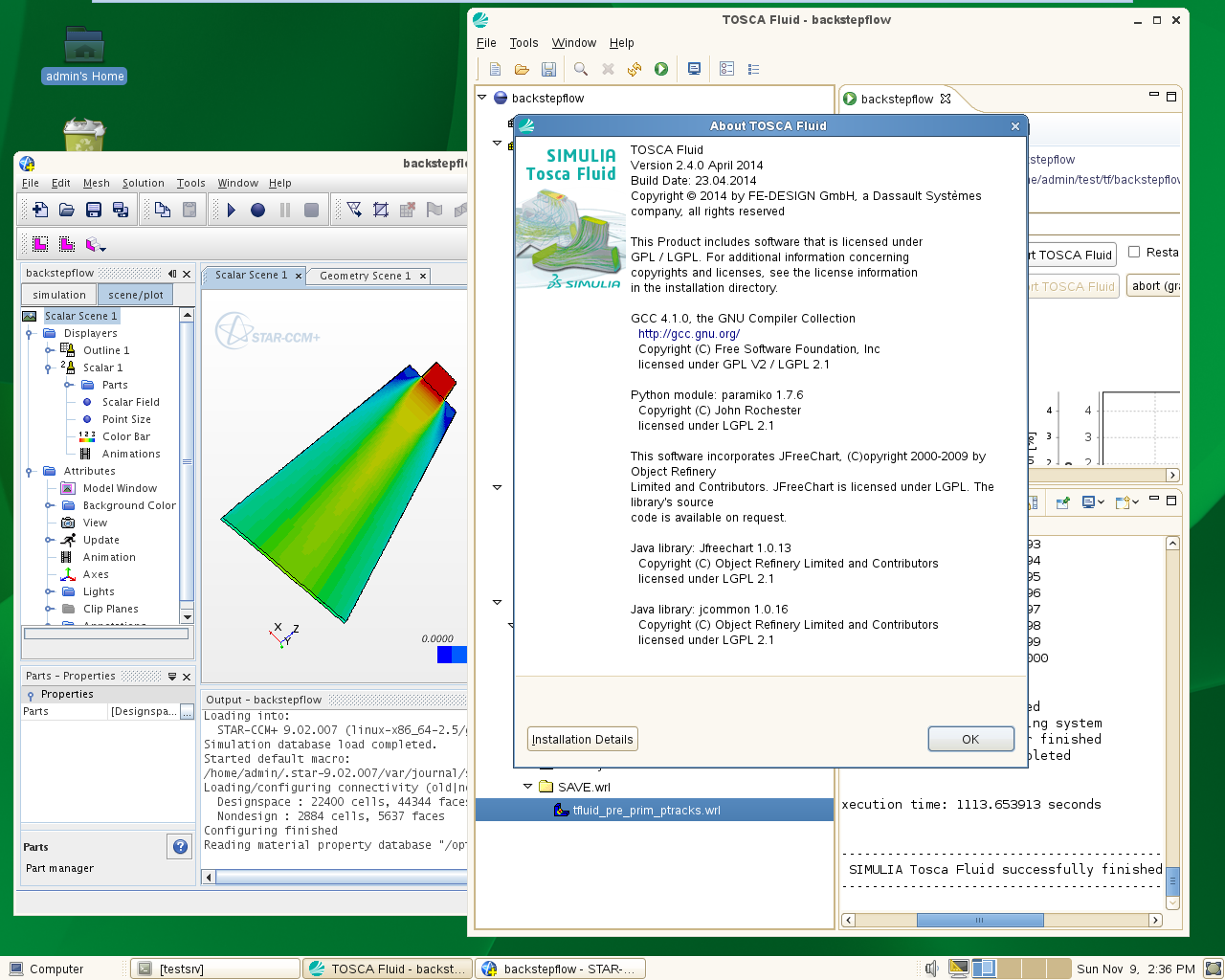Collapse backstepflow root node in TOSCA tree

[483, 98]
